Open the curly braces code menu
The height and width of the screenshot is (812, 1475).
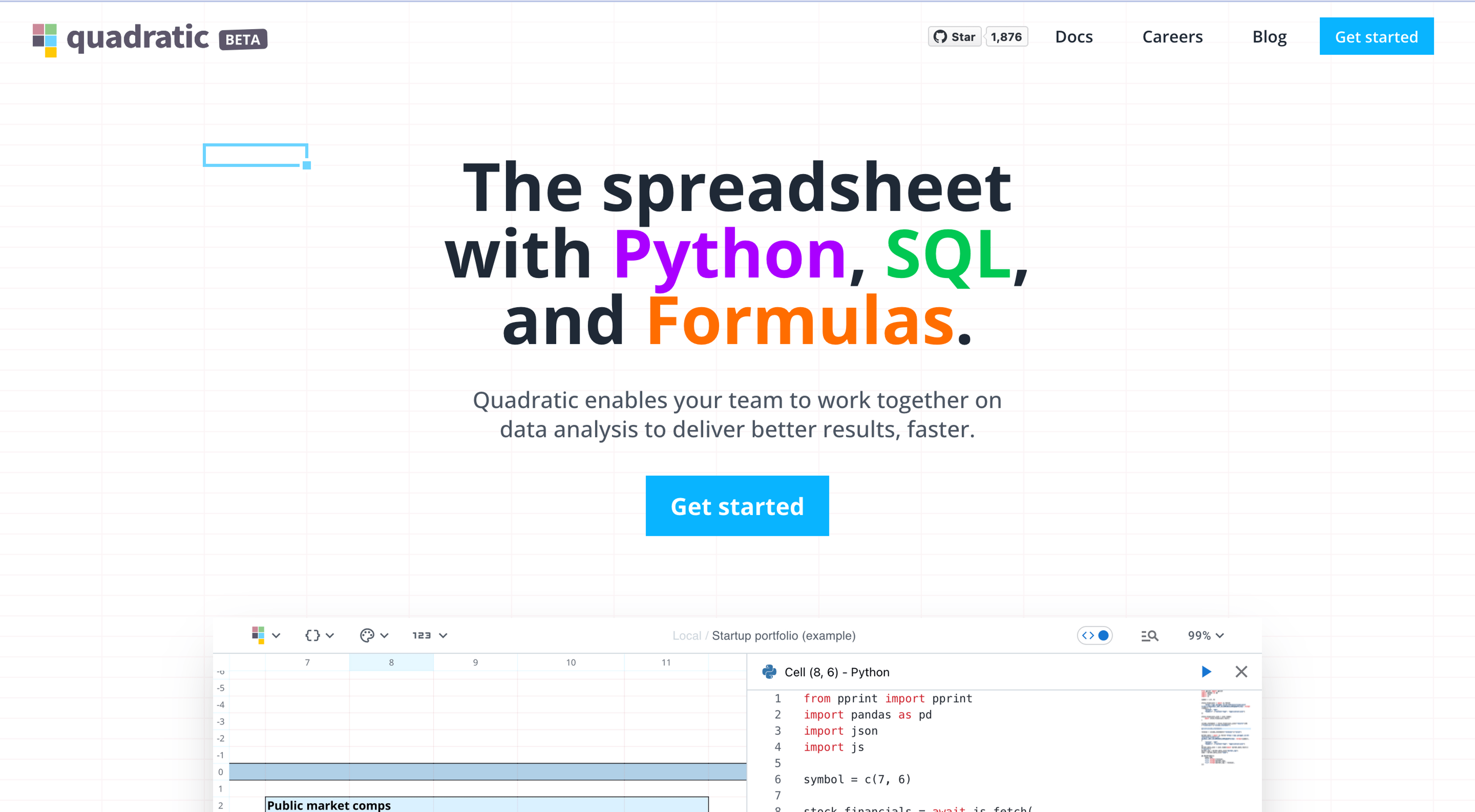pos(319,635)
